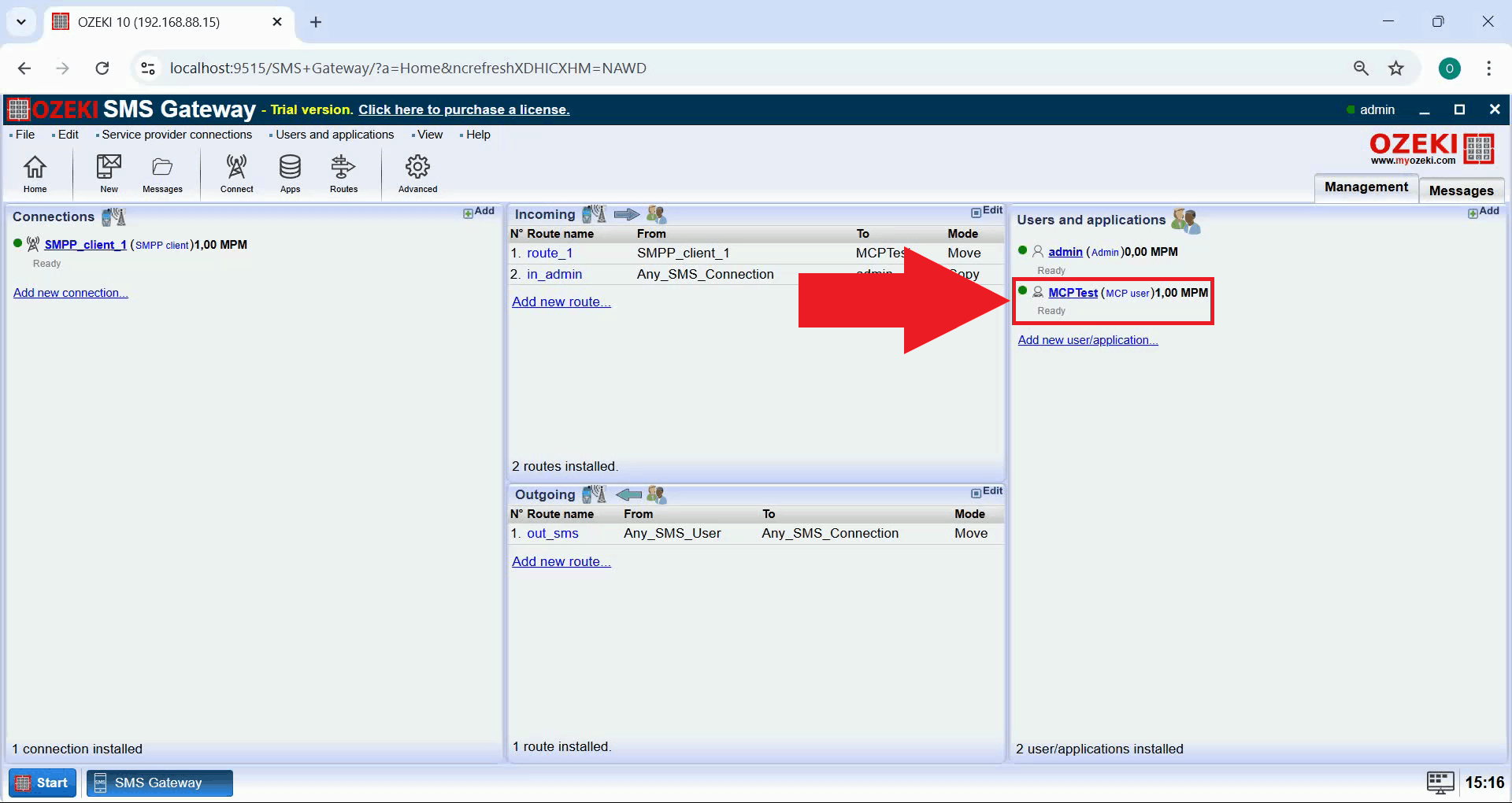The height and width of the screenshot is (803, 1512).
Task: Click the 15:16 clock in tray
Action: coord(1484,783)
